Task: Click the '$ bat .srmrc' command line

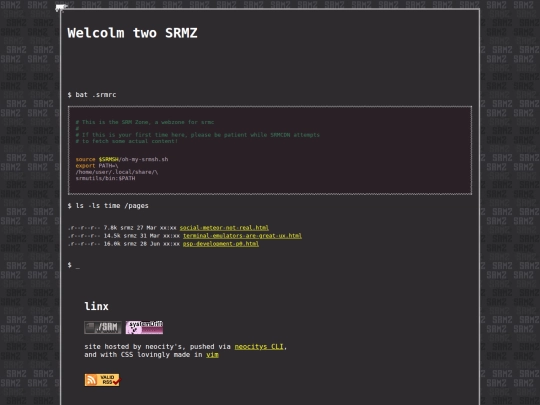Action: [x=92, y=95]
